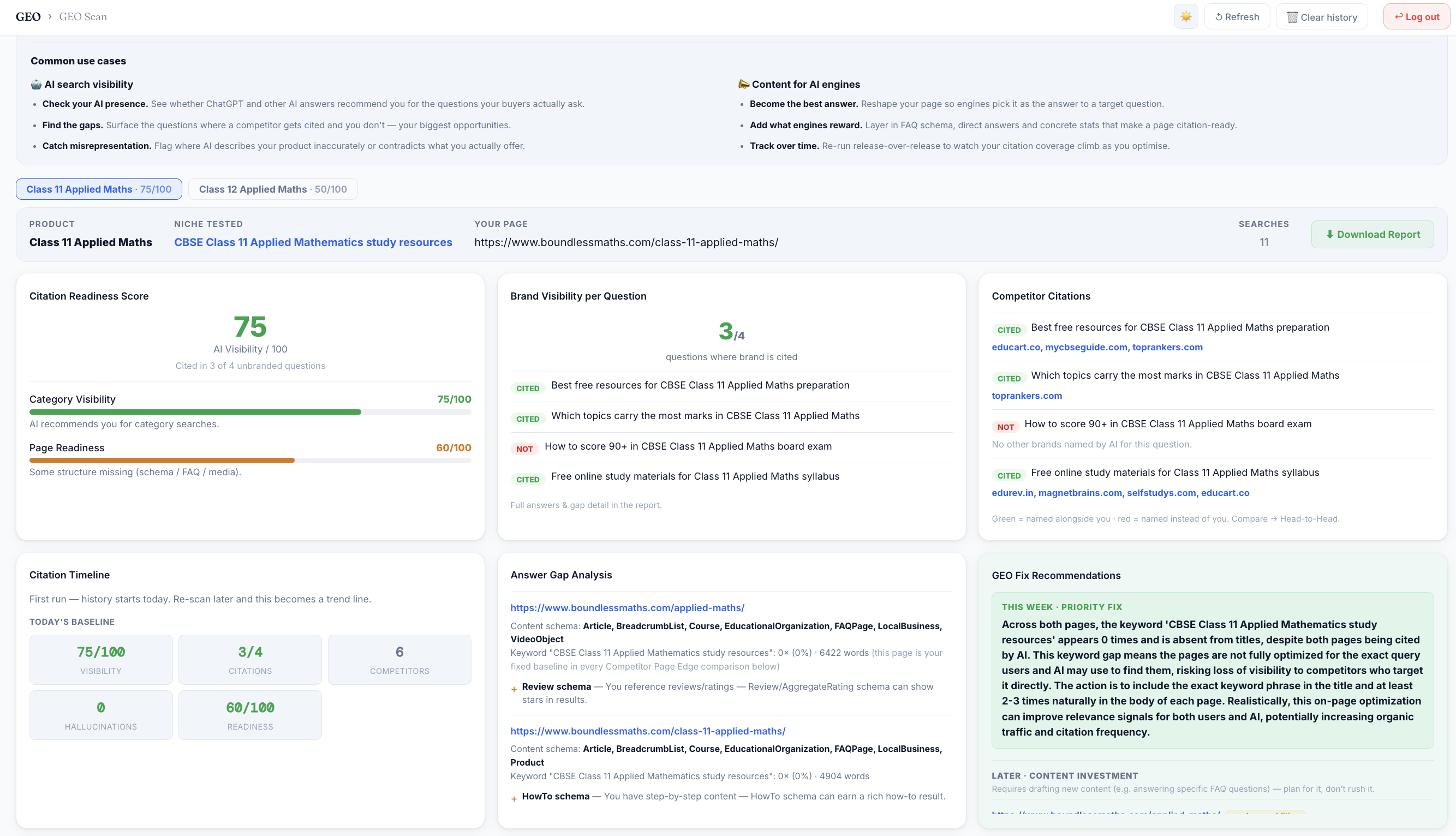
Task: Click the Log out button
Action: (1416, 17)
